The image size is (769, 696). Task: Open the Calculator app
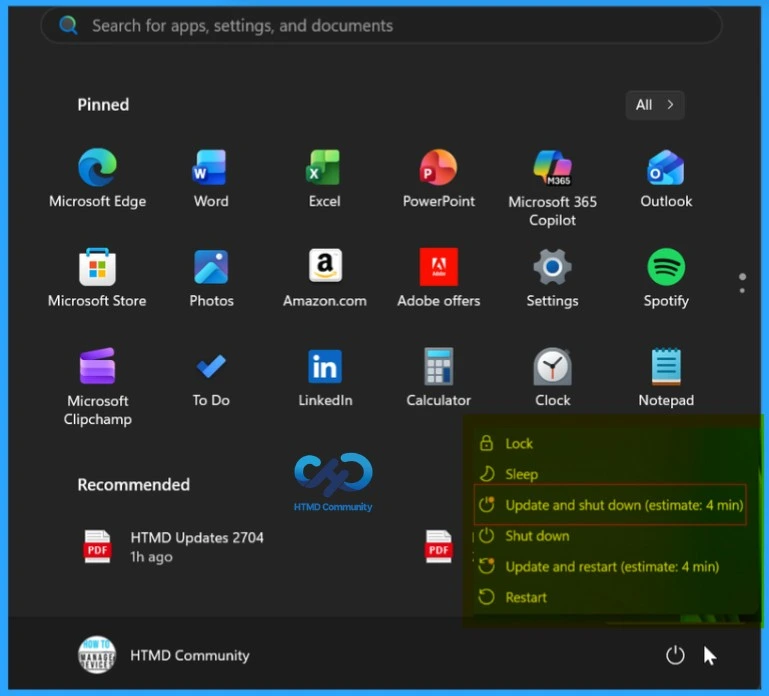pyautogui.click(x=438, y=378)
